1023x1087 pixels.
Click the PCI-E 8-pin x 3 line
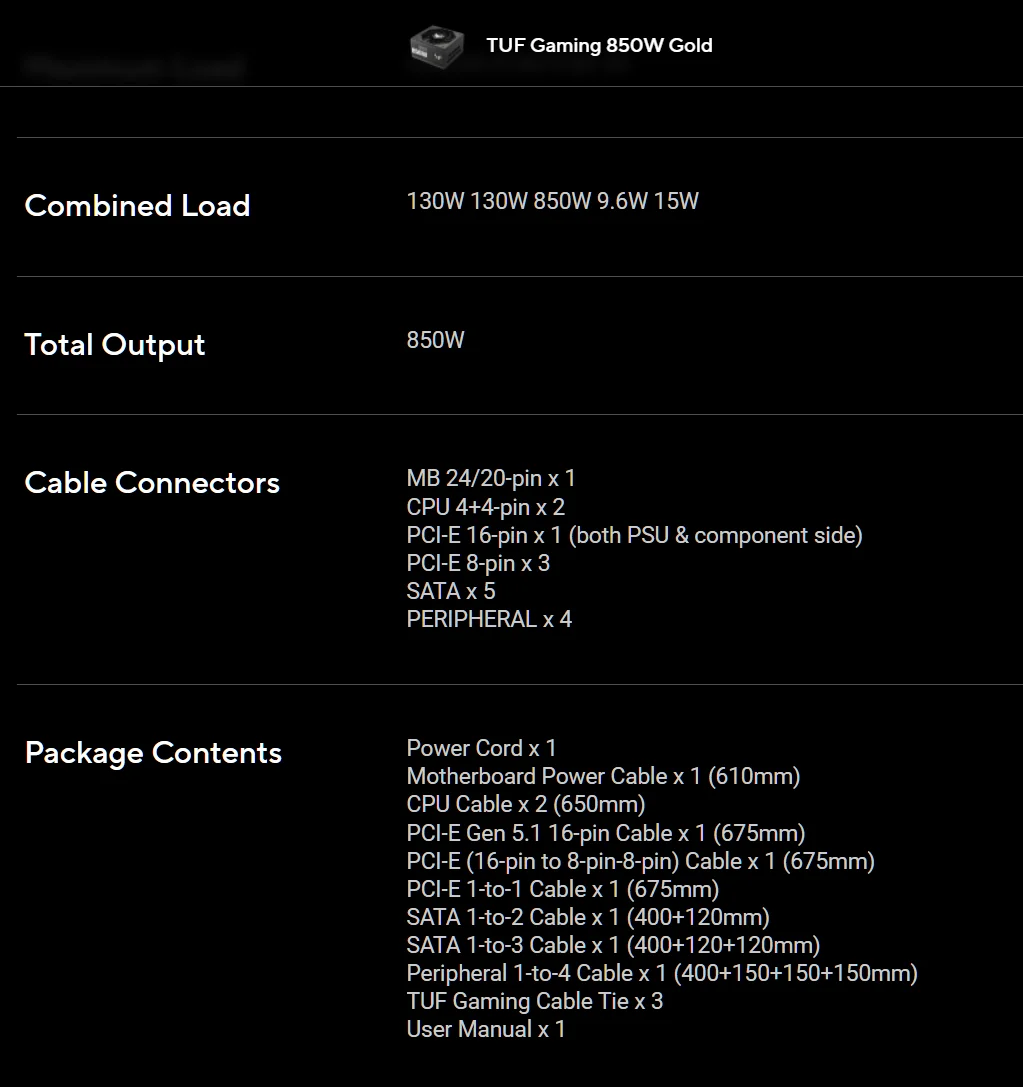coord(478,563)
